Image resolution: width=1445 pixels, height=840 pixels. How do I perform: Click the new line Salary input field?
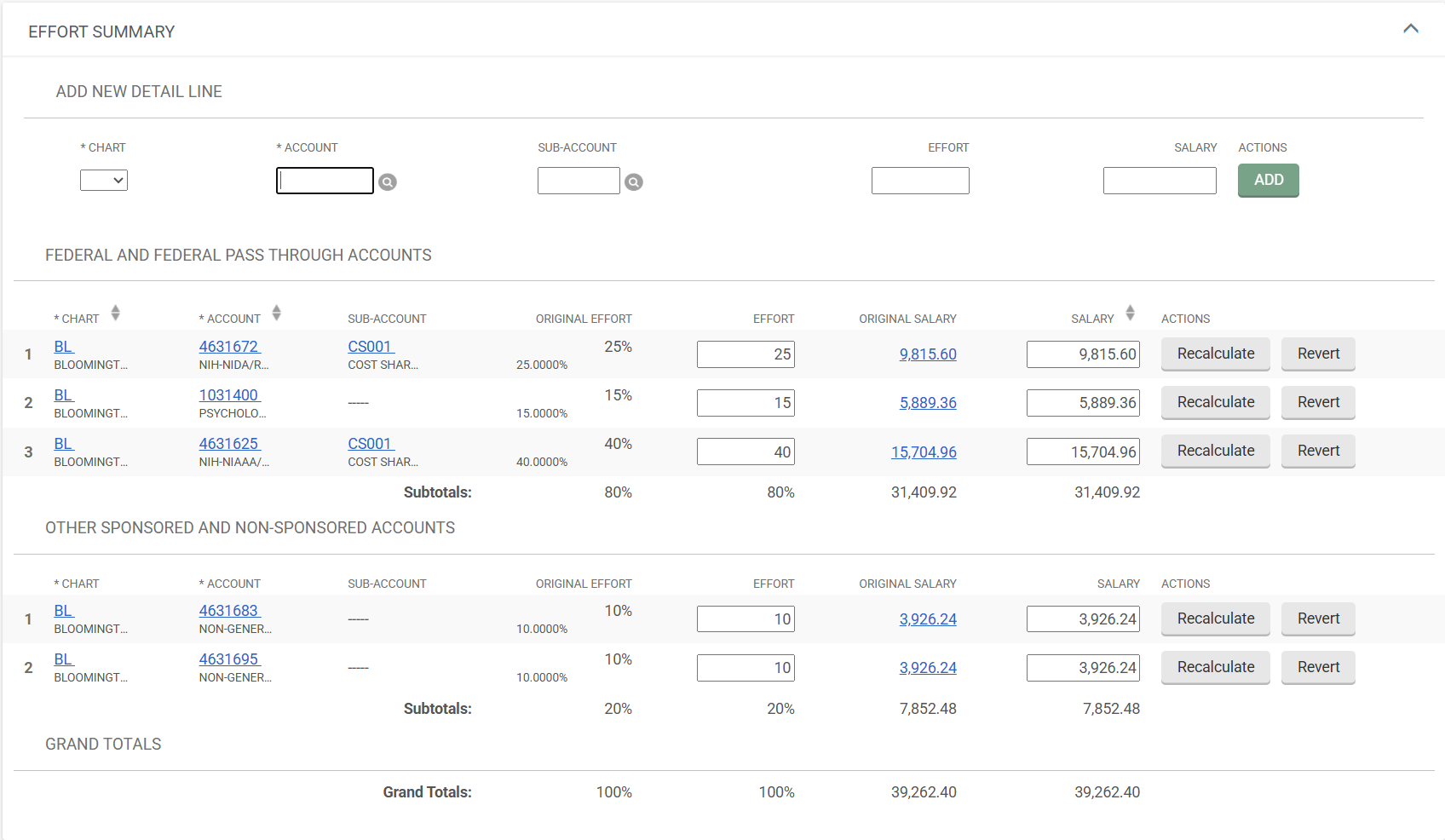point(1159,181)
